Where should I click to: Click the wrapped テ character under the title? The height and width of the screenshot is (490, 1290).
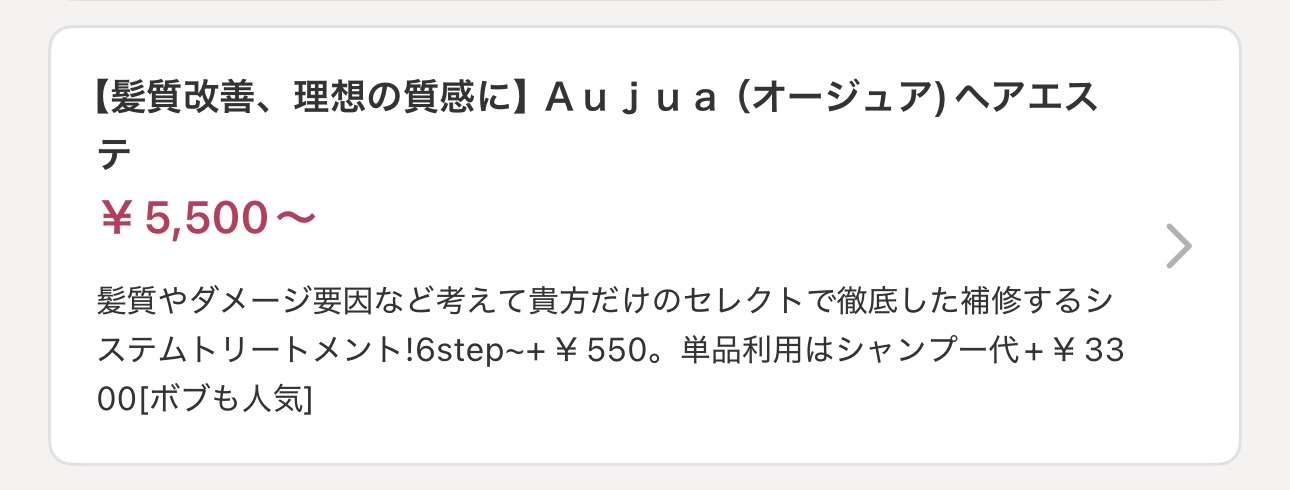click(x=116, y=154)
